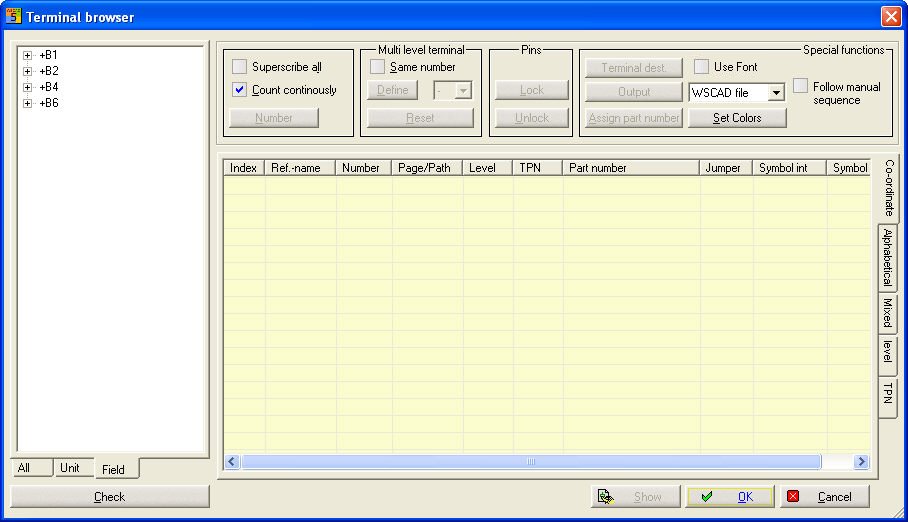
Task: Select the +B2 tree item label
Action: [x=49, y=71]
